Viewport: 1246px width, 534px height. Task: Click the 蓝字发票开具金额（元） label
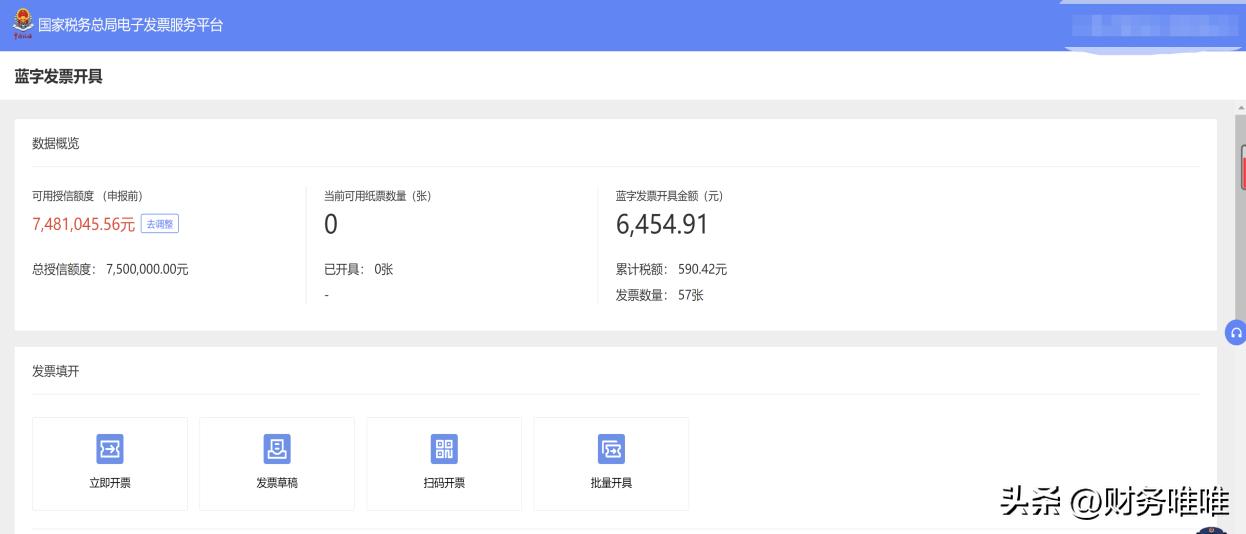click(x=669, y=196)
